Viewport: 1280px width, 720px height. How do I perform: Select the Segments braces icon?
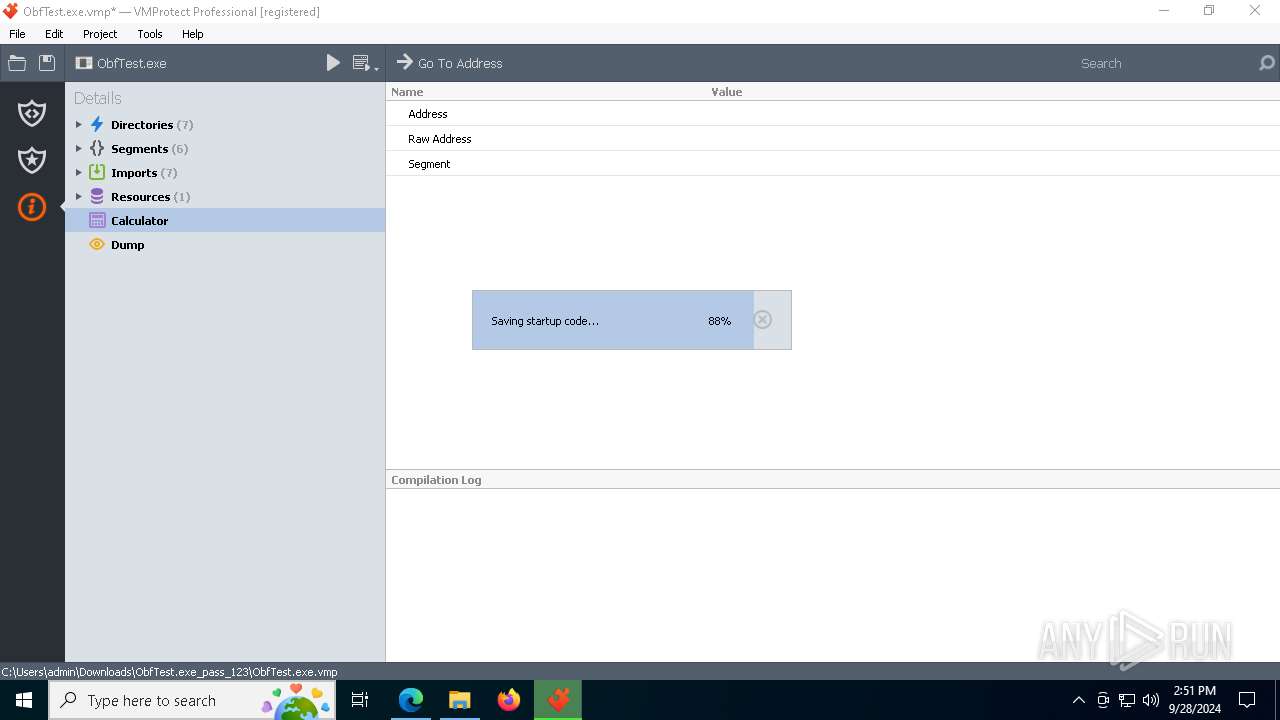click(x=97, y=149)
